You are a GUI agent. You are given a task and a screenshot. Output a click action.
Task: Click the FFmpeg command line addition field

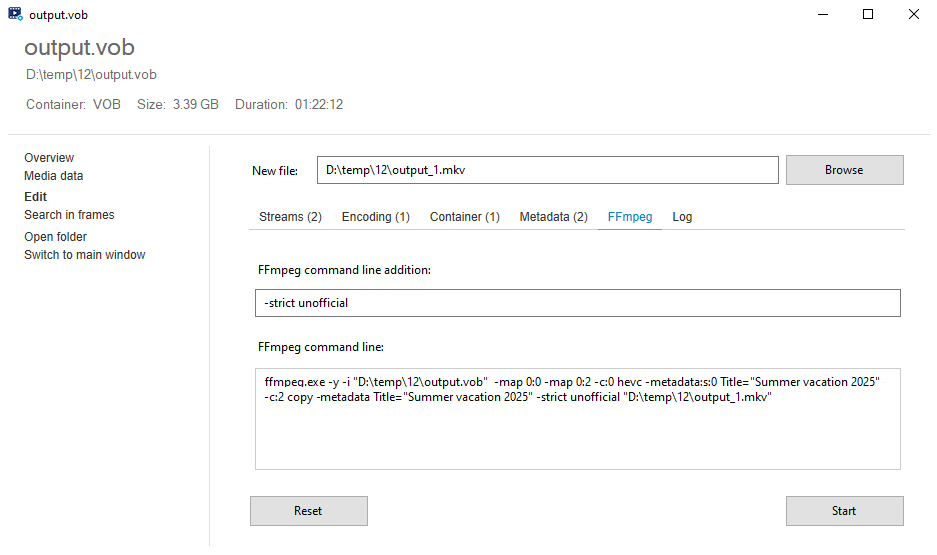click(577, 303)
